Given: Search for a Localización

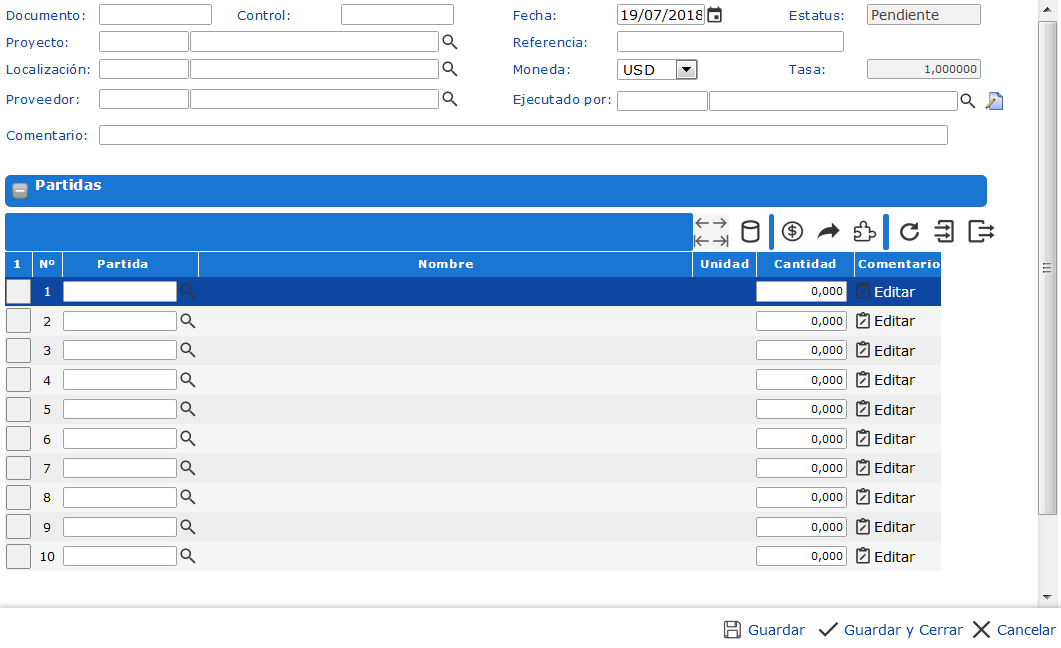Looking at the screenshot, I should coord(450,69).
